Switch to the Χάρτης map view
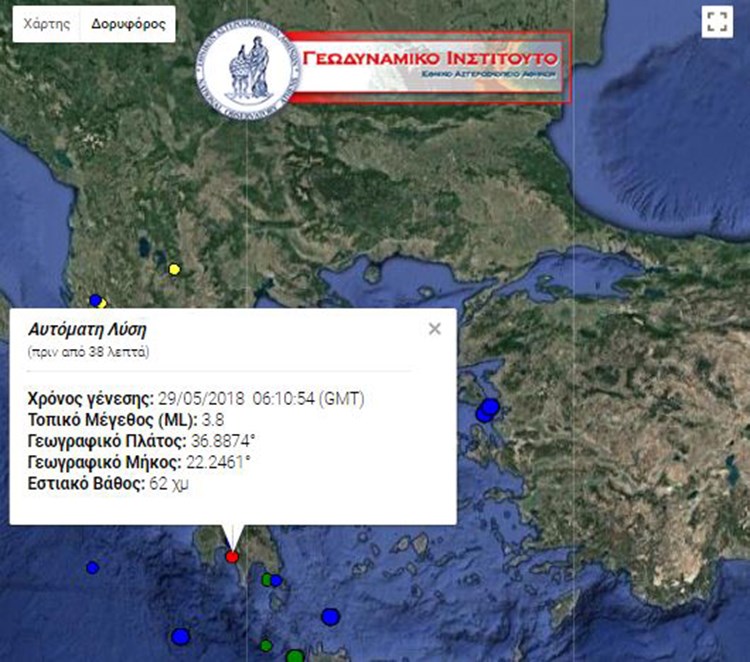This screenshot has width=750, height=662. 45,25
